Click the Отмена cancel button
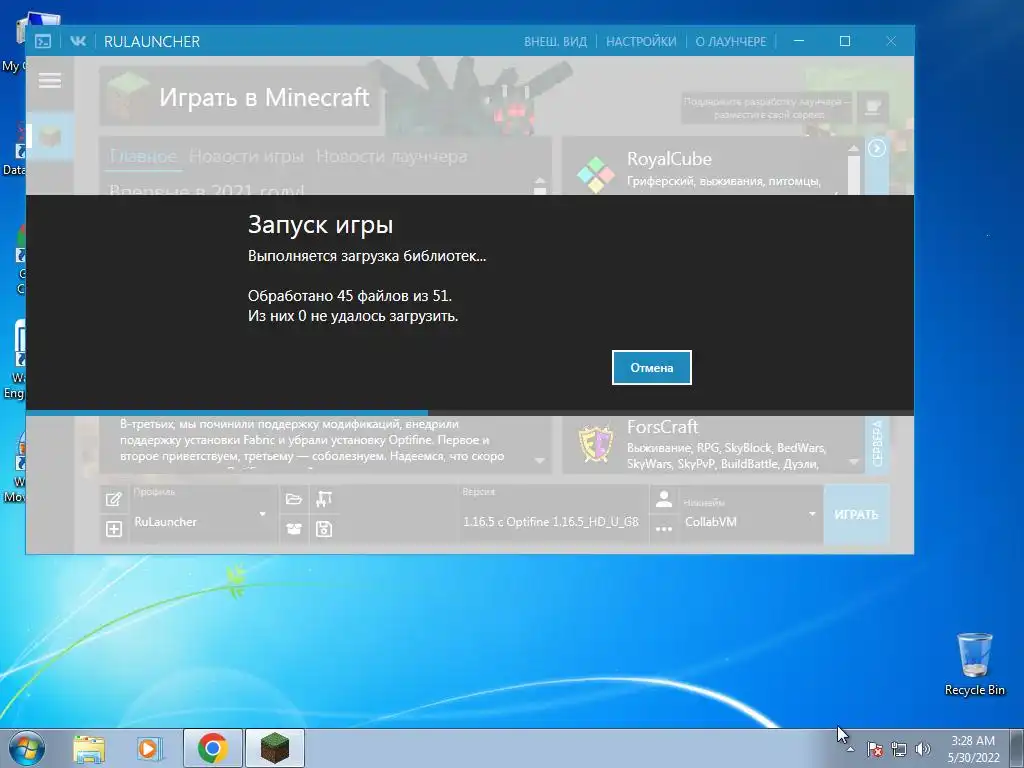The height and width of the screenshot is (768, 1024). pyautogui.click(x=652, y=368)
